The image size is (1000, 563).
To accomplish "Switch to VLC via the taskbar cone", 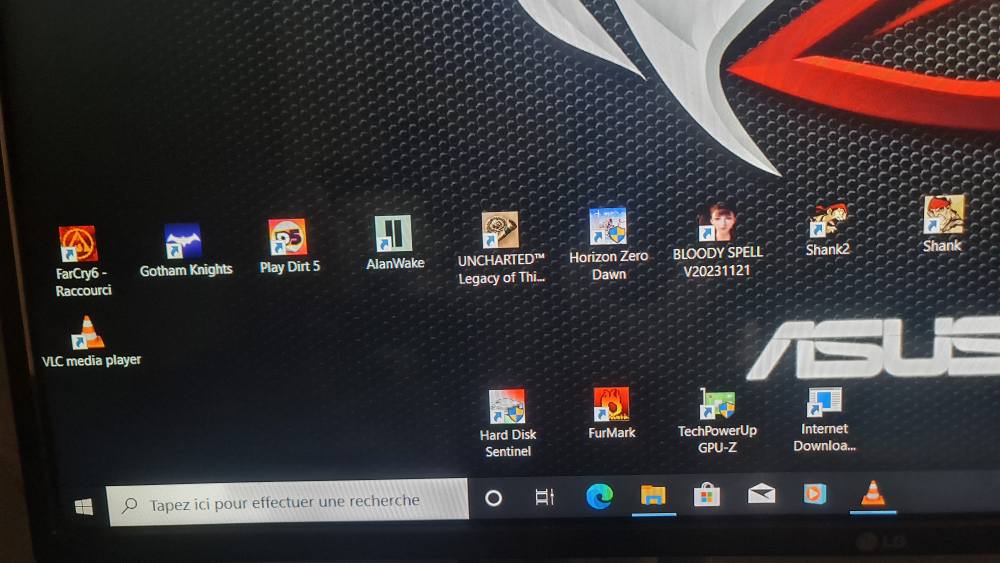I will 873,493.
